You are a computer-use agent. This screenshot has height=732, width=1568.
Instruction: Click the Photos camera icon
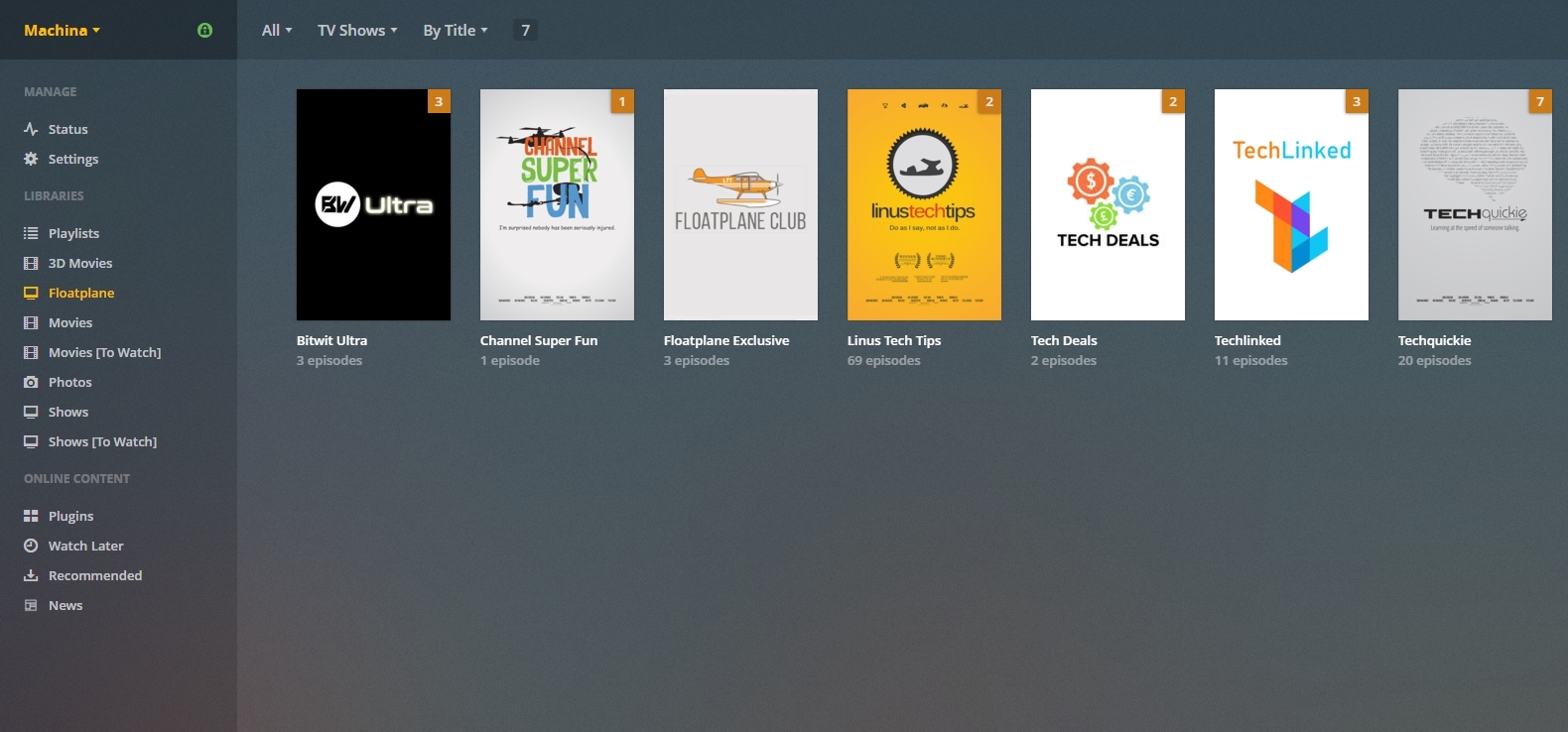31,382
